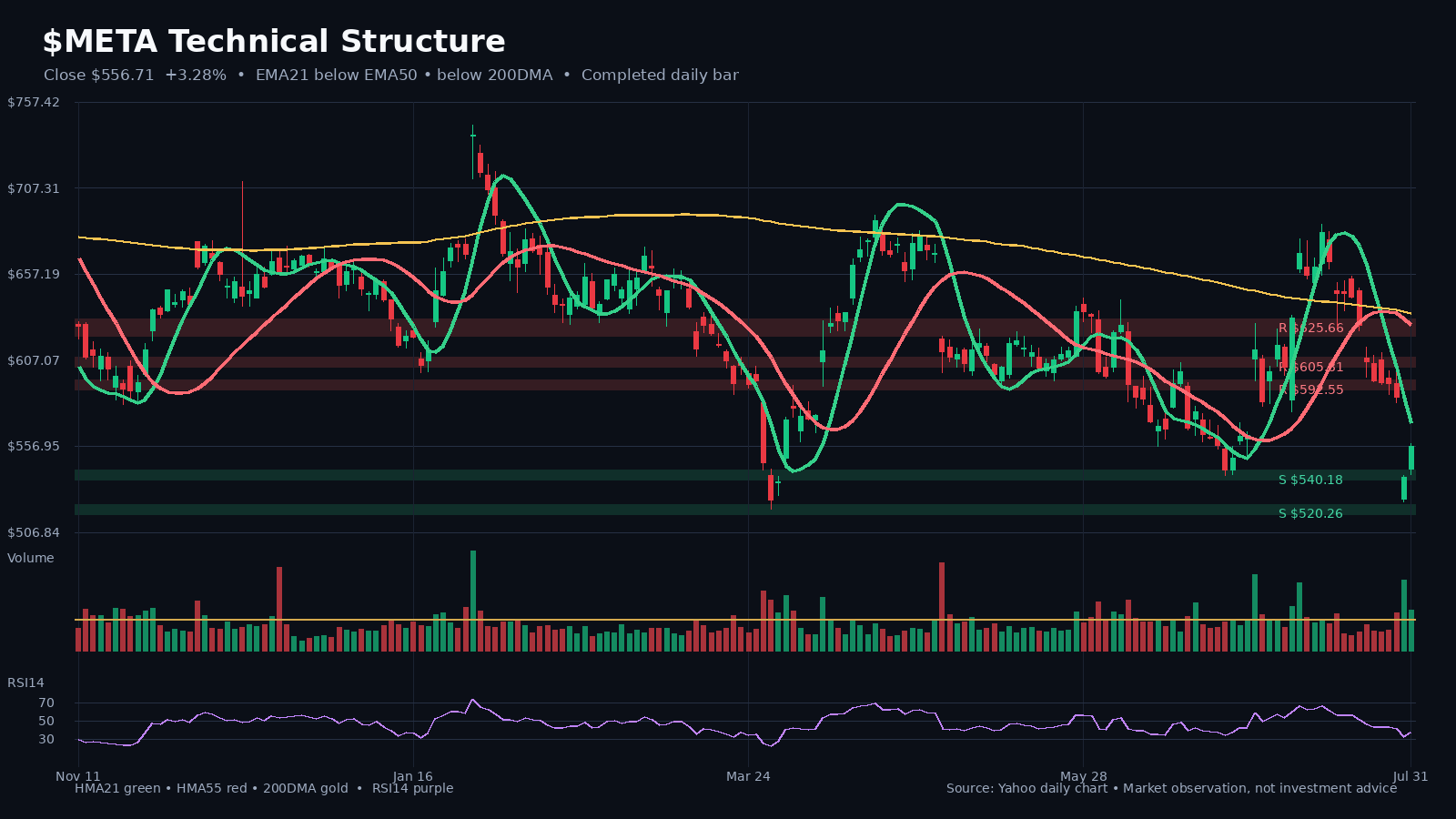The width and height of the screenshot is (1456, 819).
Task: Click the "Volume" panel label
Action: pyautogui.click(x=31, y=558)
